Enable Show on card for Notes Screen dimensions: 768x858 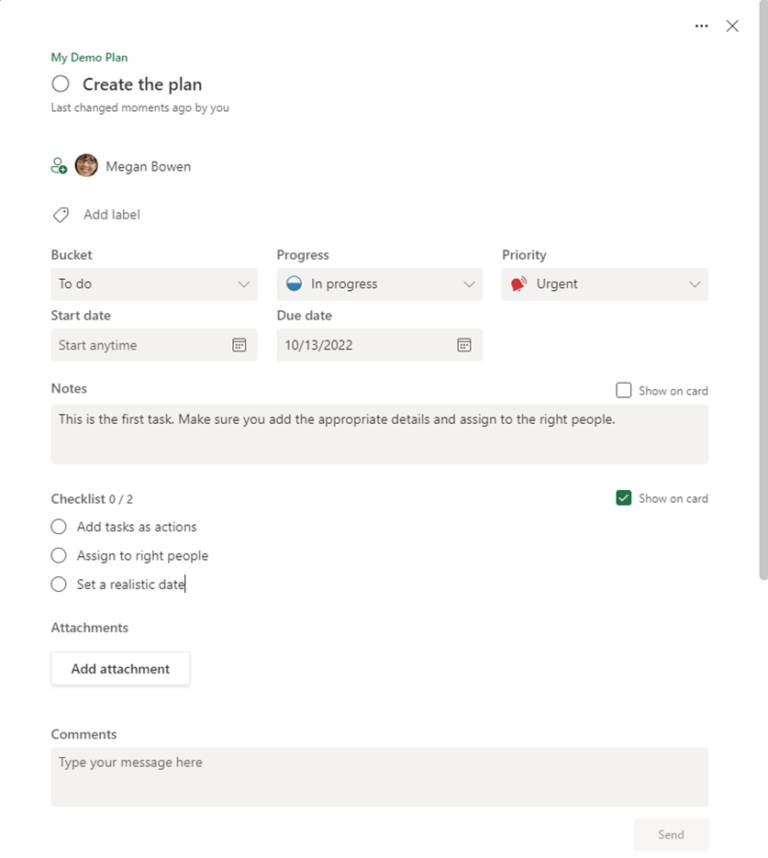[x=623, y=390]
